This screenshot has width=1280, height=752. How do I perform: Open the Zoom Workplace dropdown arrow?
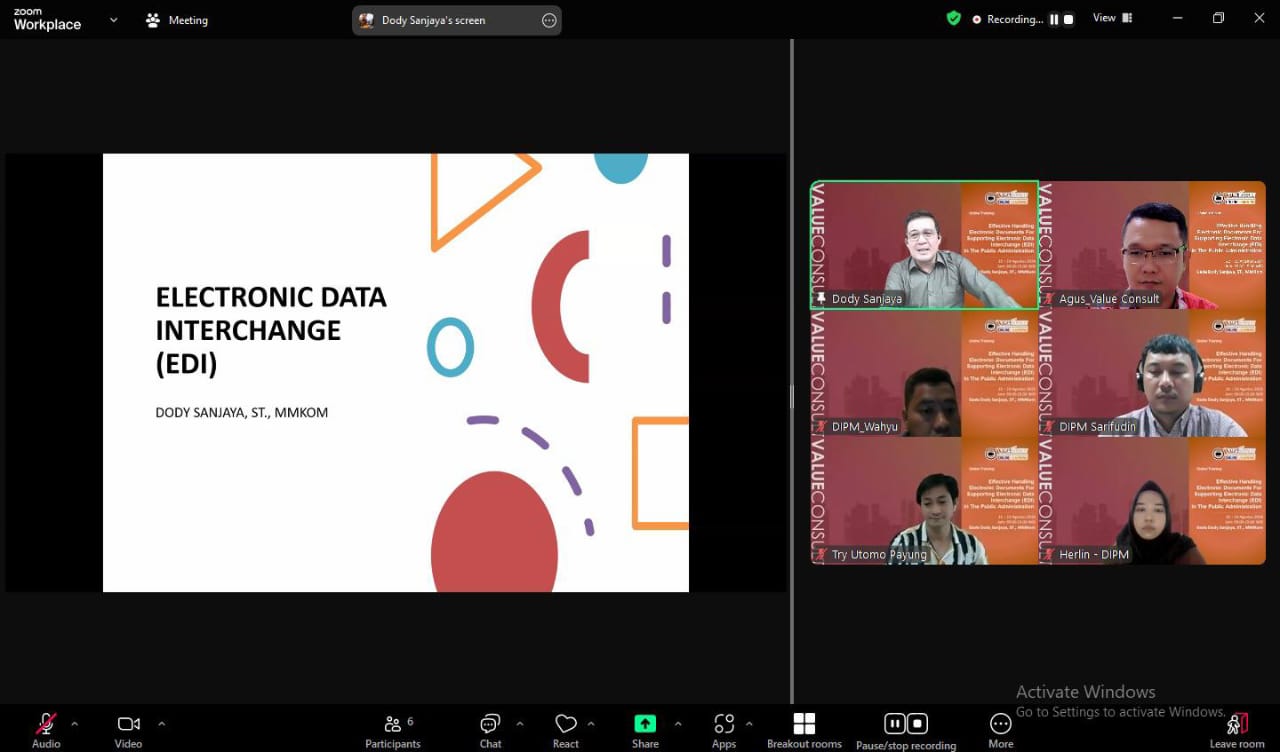click(113, 20)
